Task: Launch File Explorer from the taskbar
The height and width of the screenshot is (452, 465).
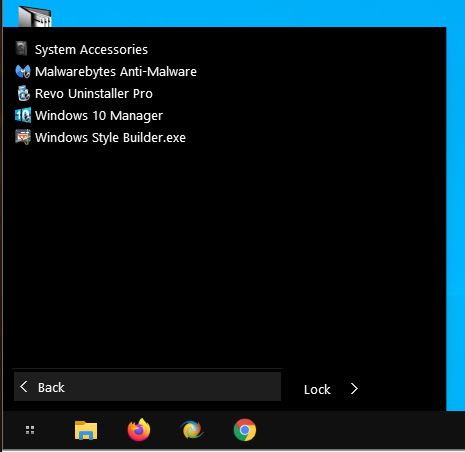Action: click(x=86, y=430)
